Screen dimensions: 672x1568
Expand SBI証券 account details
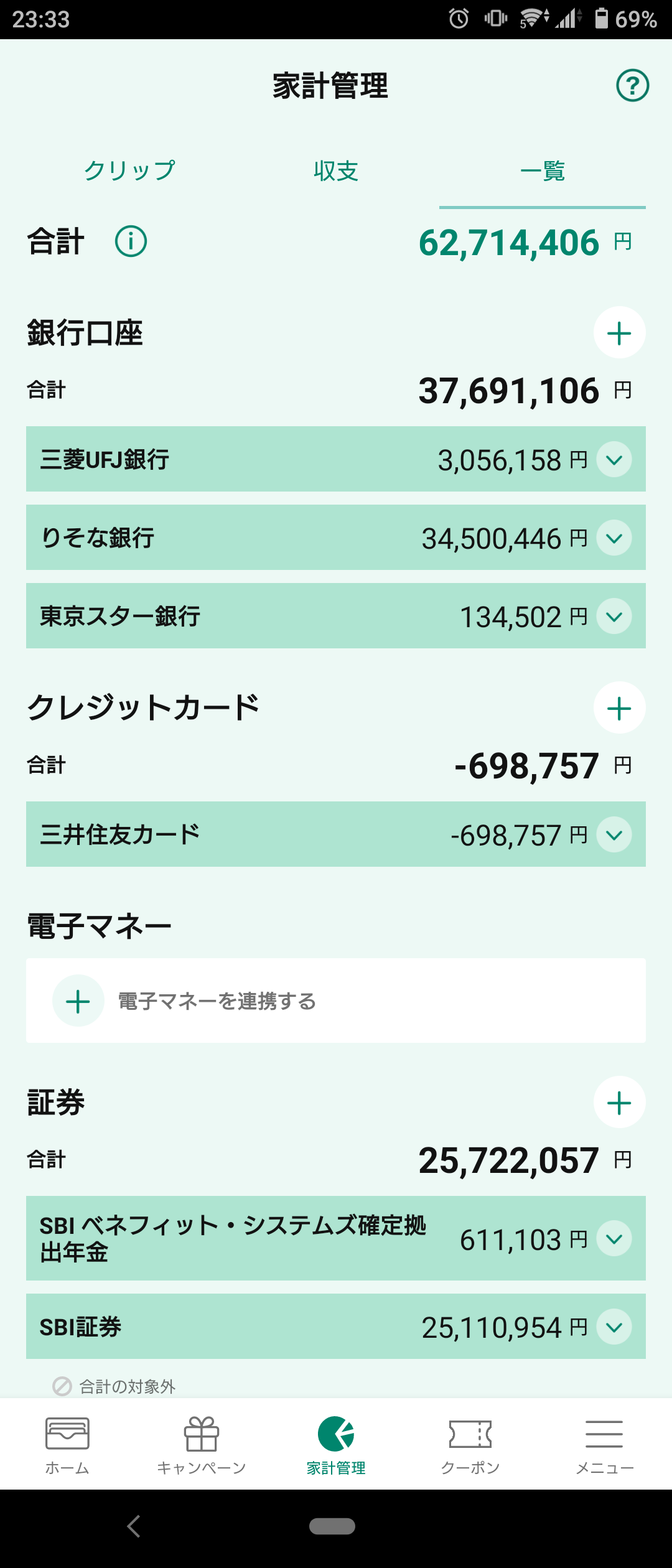click(614, 1327)
